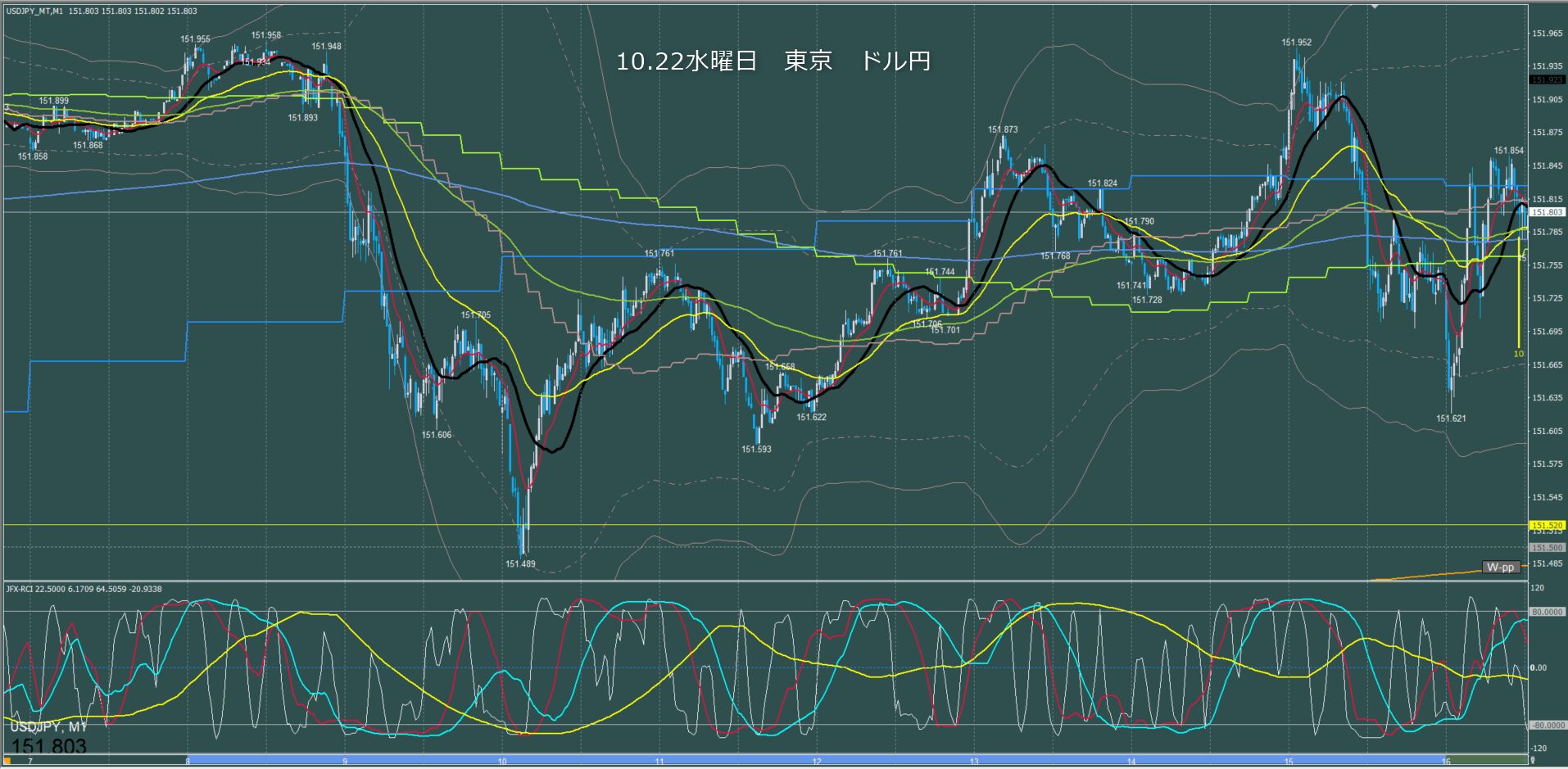Click the -80.0000 RCI level tag
1568x769 pixels.
(x=1547, y=726)
